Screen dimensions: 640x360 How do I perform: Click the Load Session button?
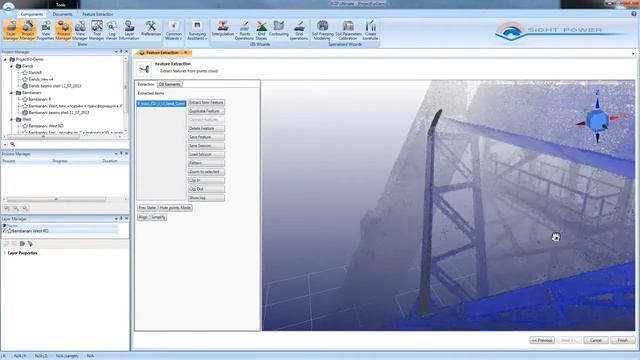206,154
